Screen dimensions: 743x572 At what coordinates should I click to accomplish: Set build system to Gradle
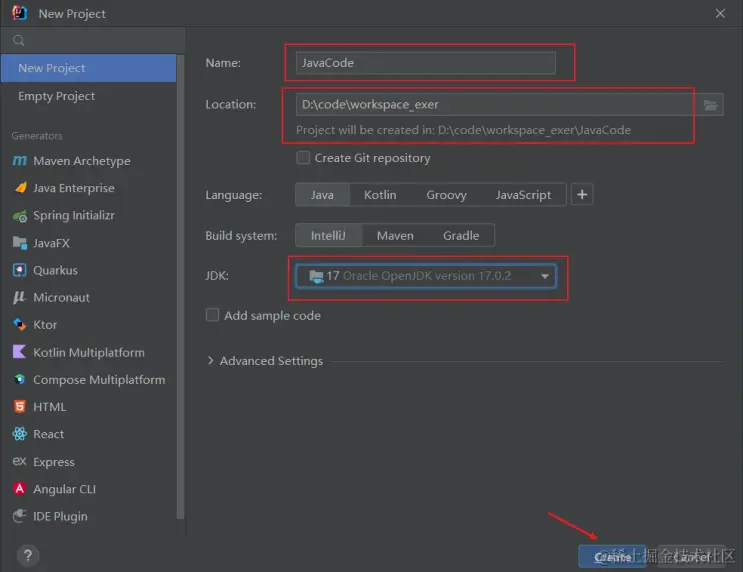[x=461, y=236]
